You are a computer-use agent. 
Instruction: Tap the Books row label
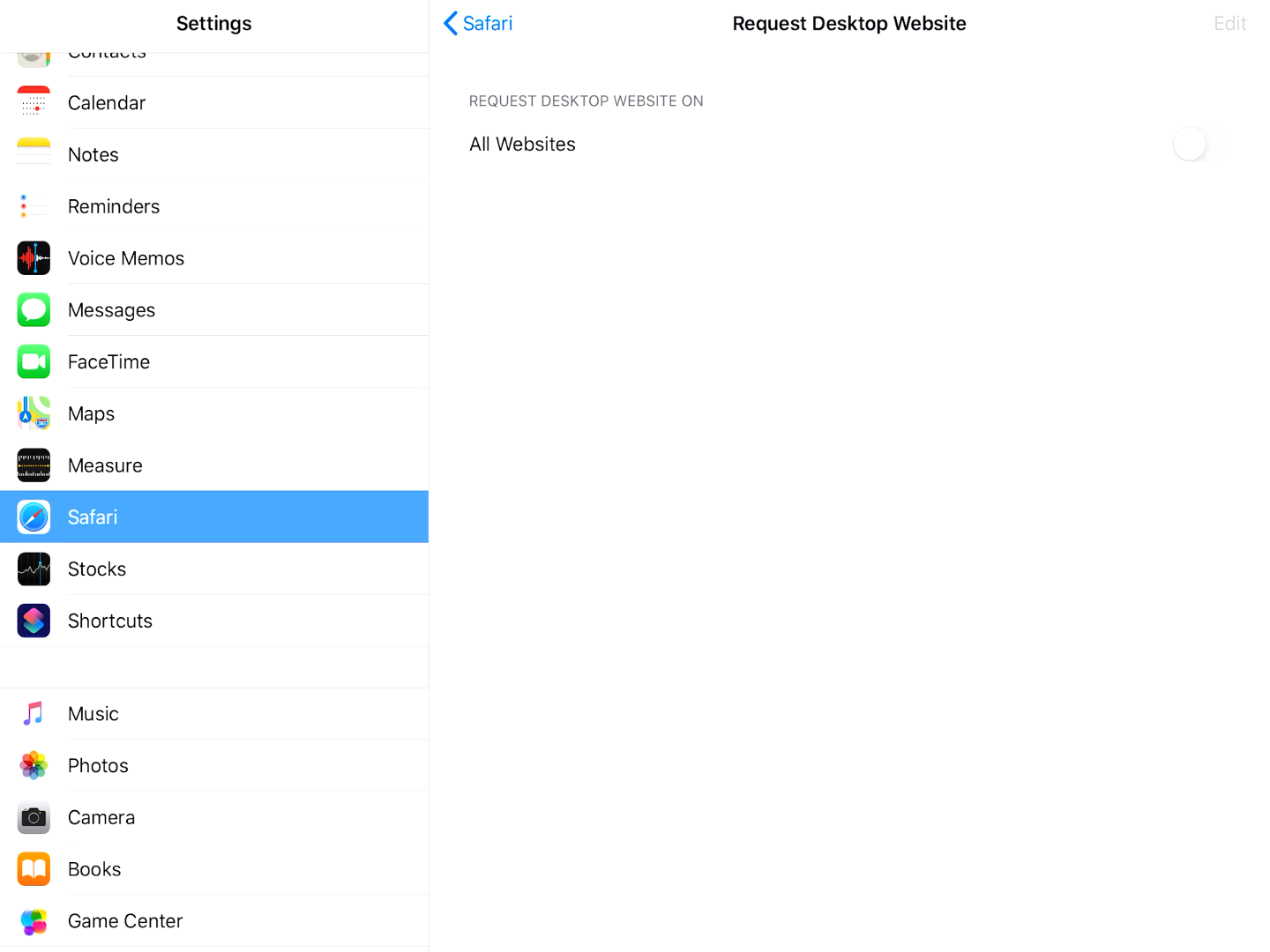[94, 869]
